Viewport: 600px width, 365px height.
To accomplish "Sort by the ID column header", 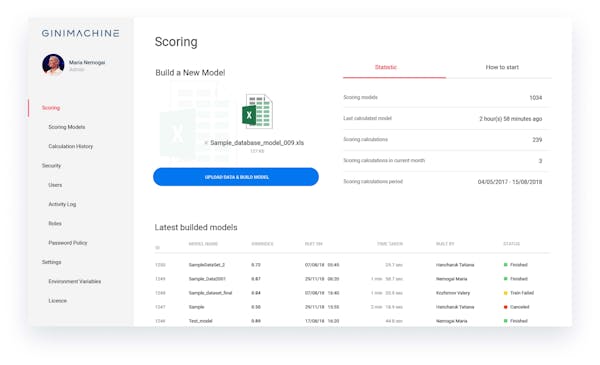I will point(157,248).
